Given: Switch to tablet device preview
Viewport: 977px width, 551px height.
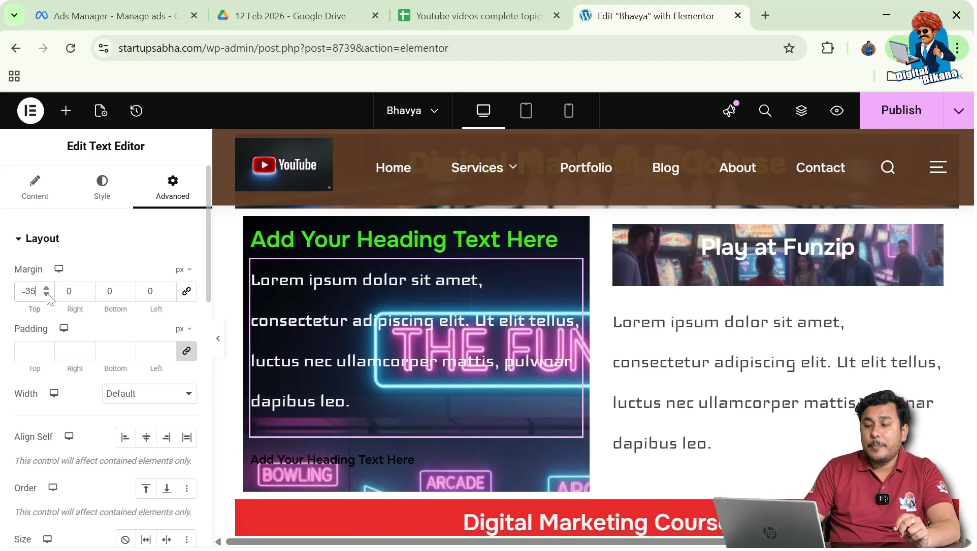Looking at the screenshot, I should pos(526,111).
